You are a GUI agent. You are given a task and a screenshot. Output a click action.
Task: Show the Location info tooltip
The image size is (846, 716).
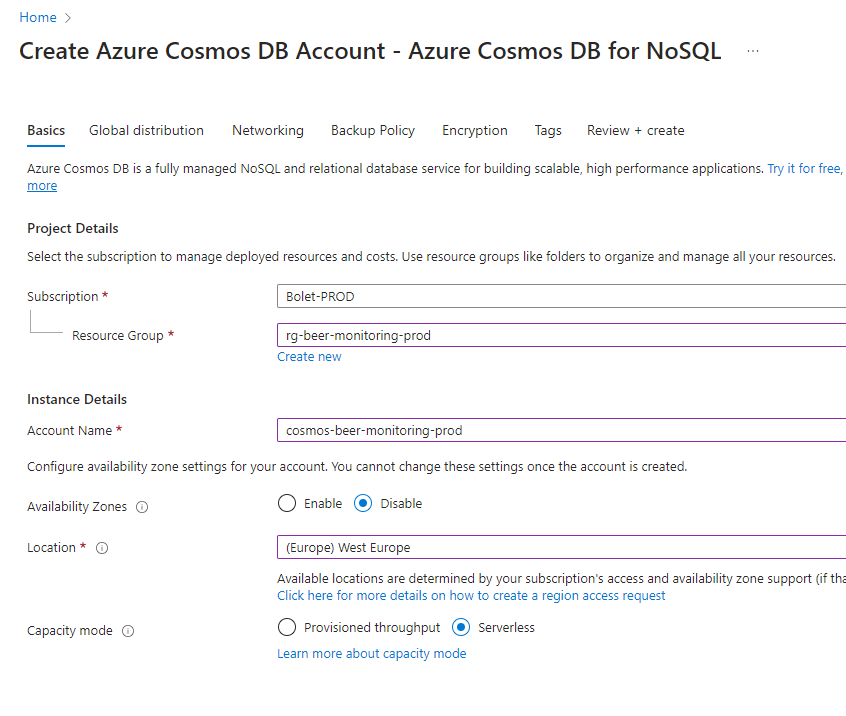(x=102, y=548)
